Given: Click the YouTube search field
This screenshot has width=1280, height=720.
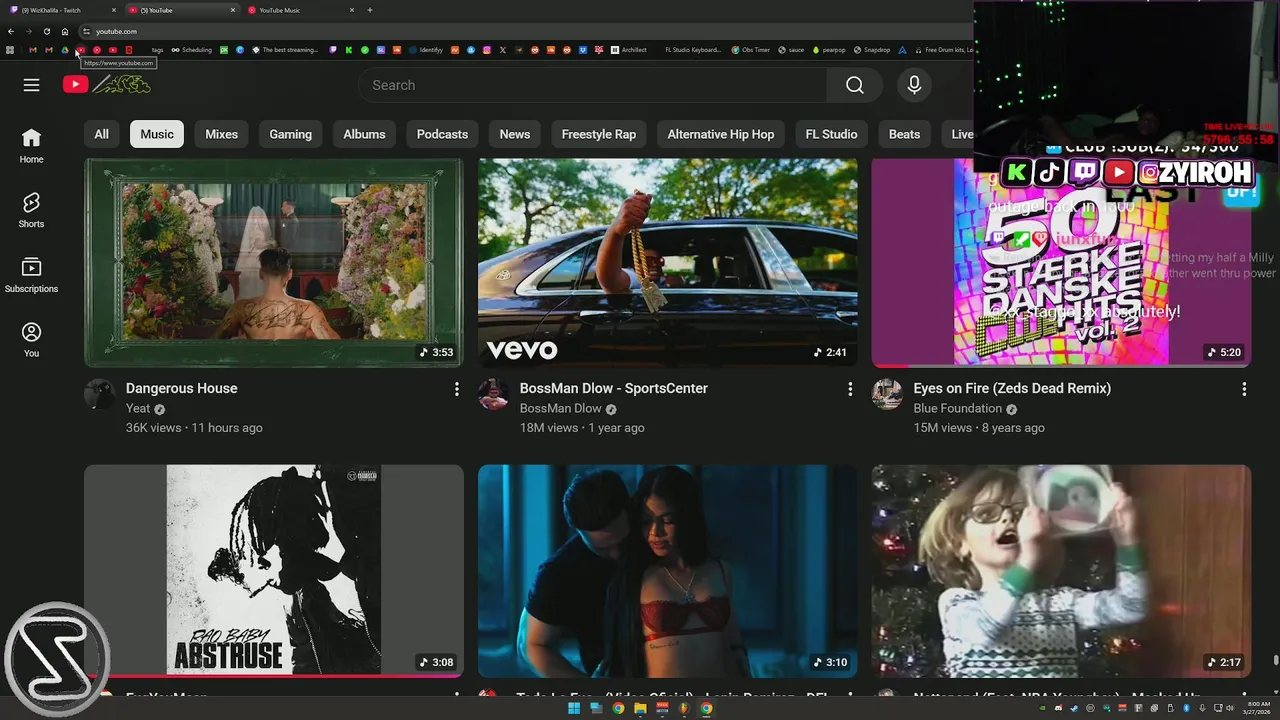Looking at the screenshot, I should click(x=592, y=85).
